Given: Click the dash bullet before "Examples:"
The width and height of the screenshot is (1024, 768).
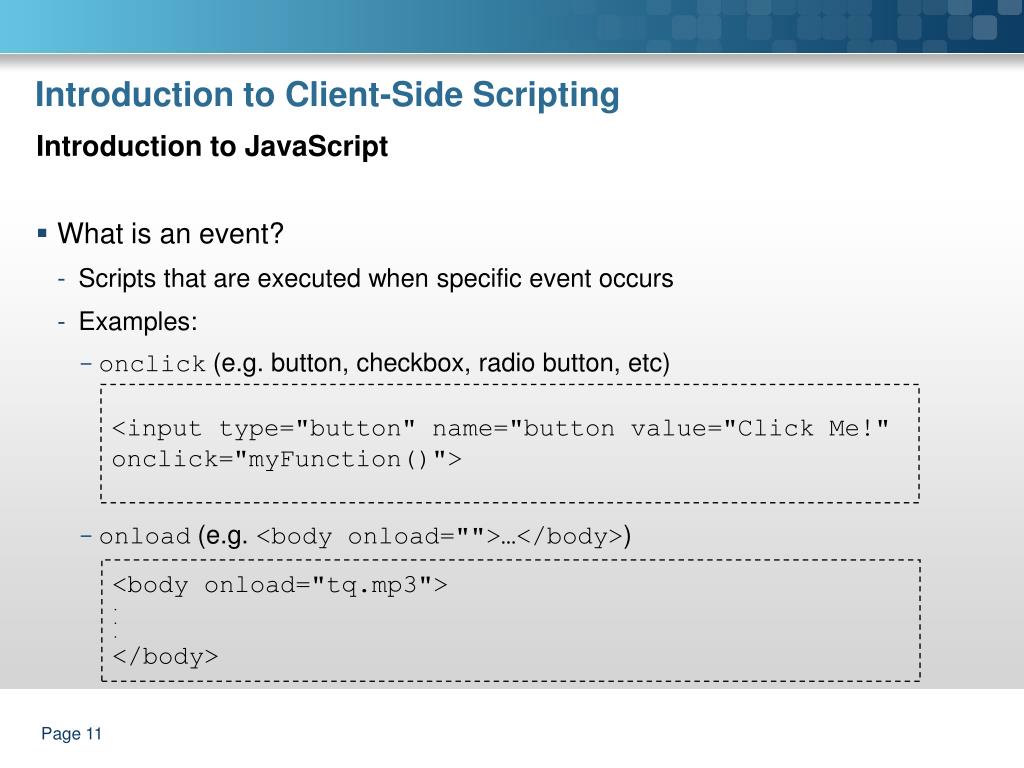Looking at the screenshot, I should 63,322.
